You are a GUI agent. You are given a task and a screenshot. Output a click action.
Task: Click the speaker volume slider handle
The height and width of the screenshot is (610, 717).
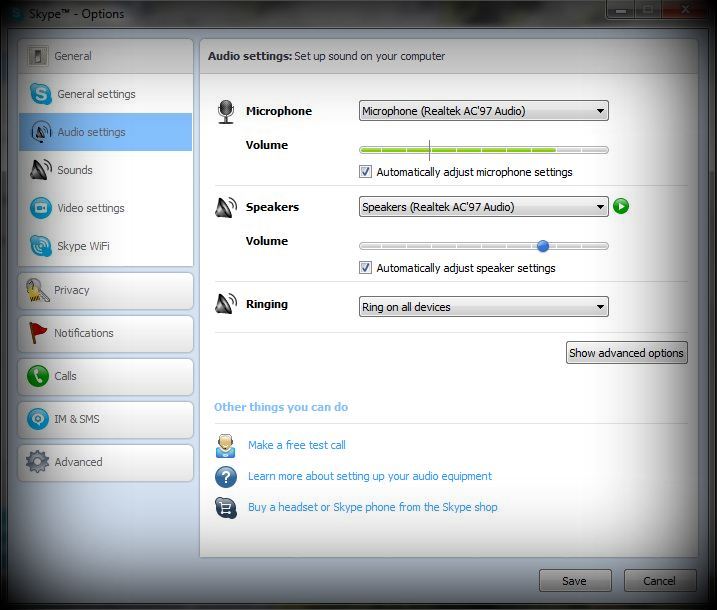click(543, 246)
